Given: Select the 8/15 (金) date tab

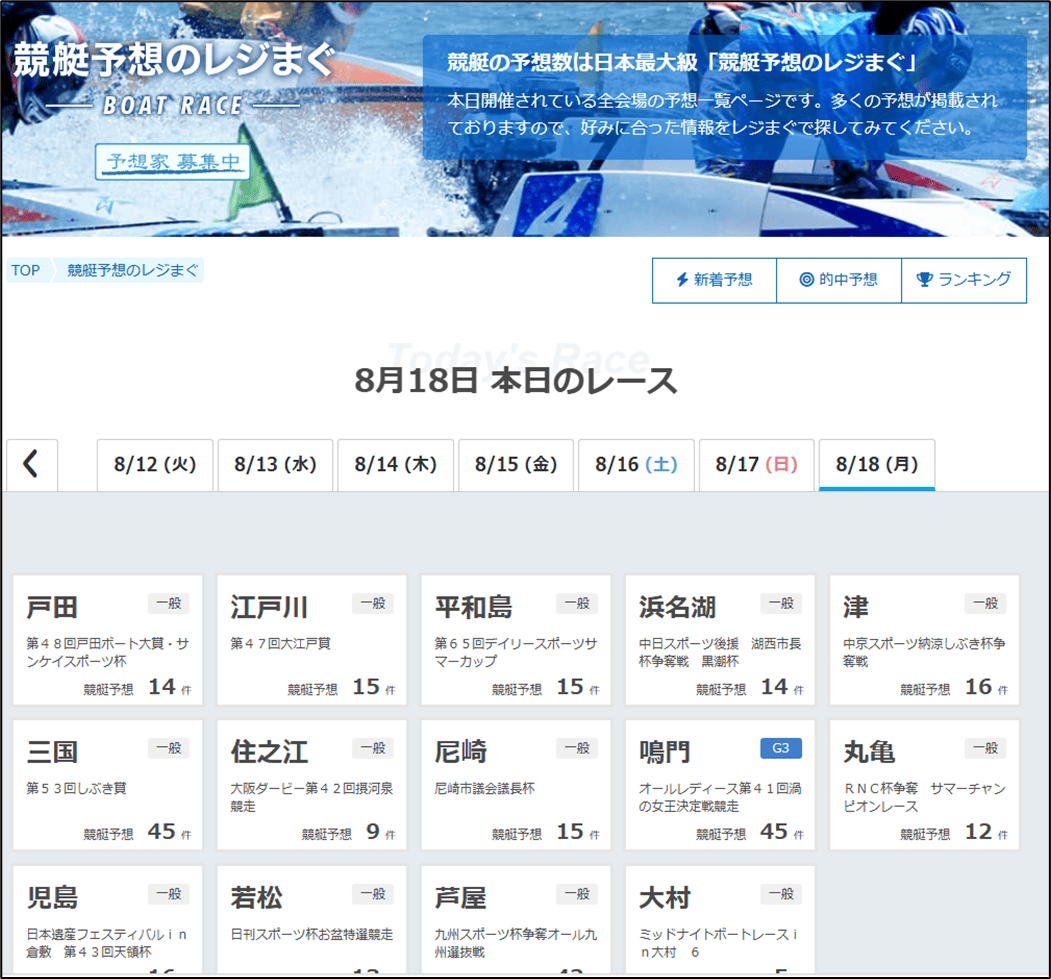Looking at the screenshot, I should [516, 465].
